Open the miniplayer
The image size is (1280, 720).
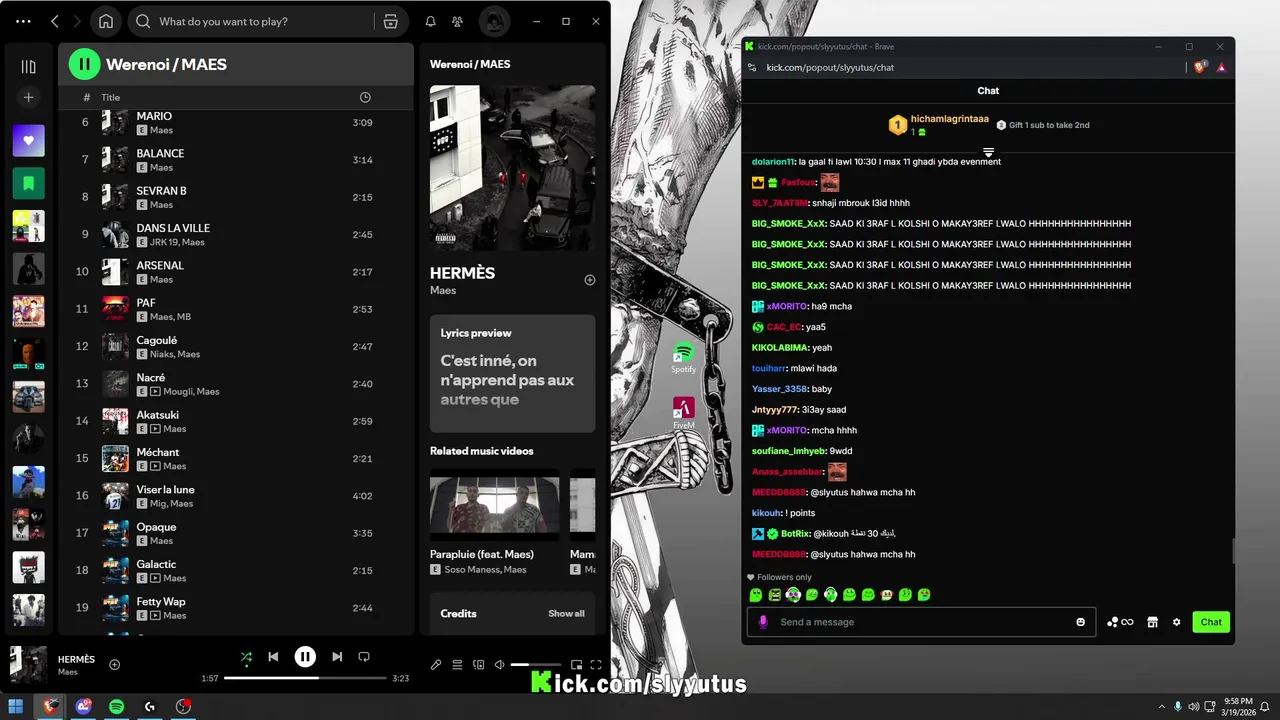point(576,665)
